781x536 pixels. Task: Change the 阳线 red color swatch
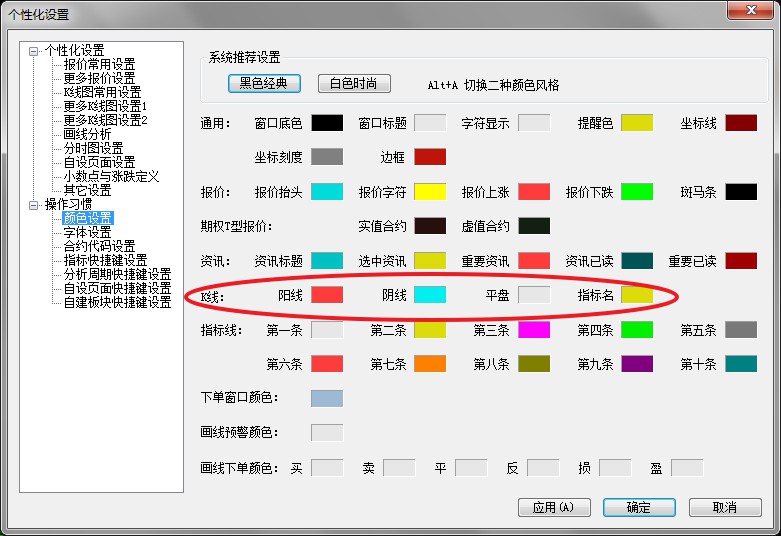327,295
